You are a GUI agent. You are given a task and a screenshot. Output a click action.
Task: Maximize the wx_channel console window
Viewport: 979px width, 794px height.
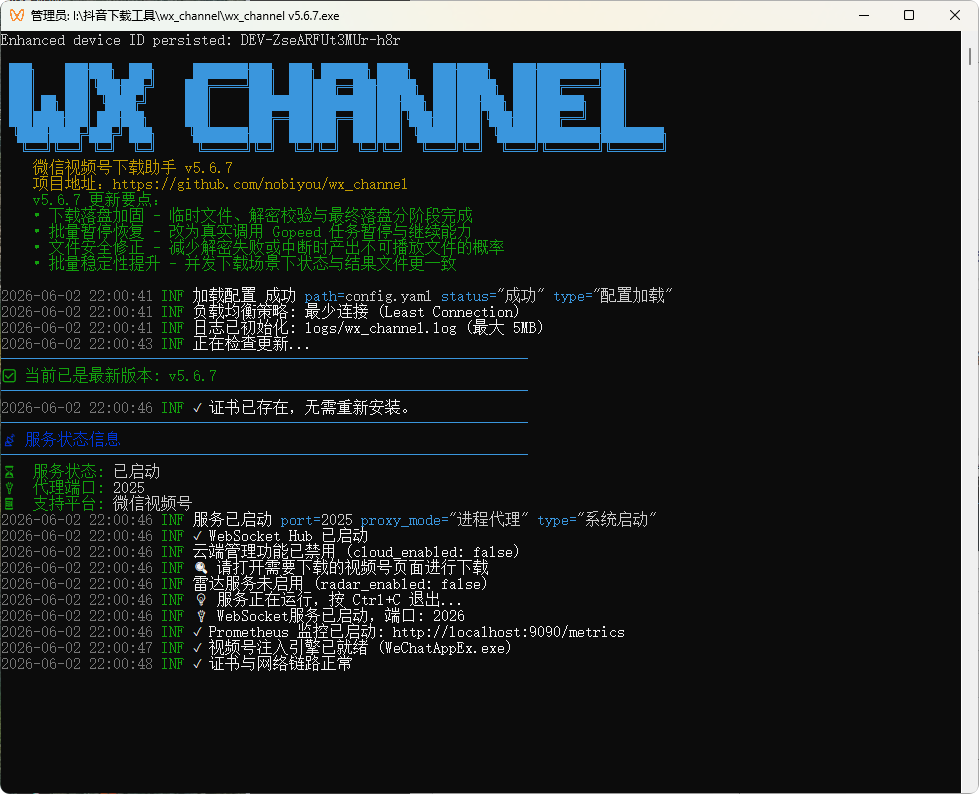[x=909, y=15]
